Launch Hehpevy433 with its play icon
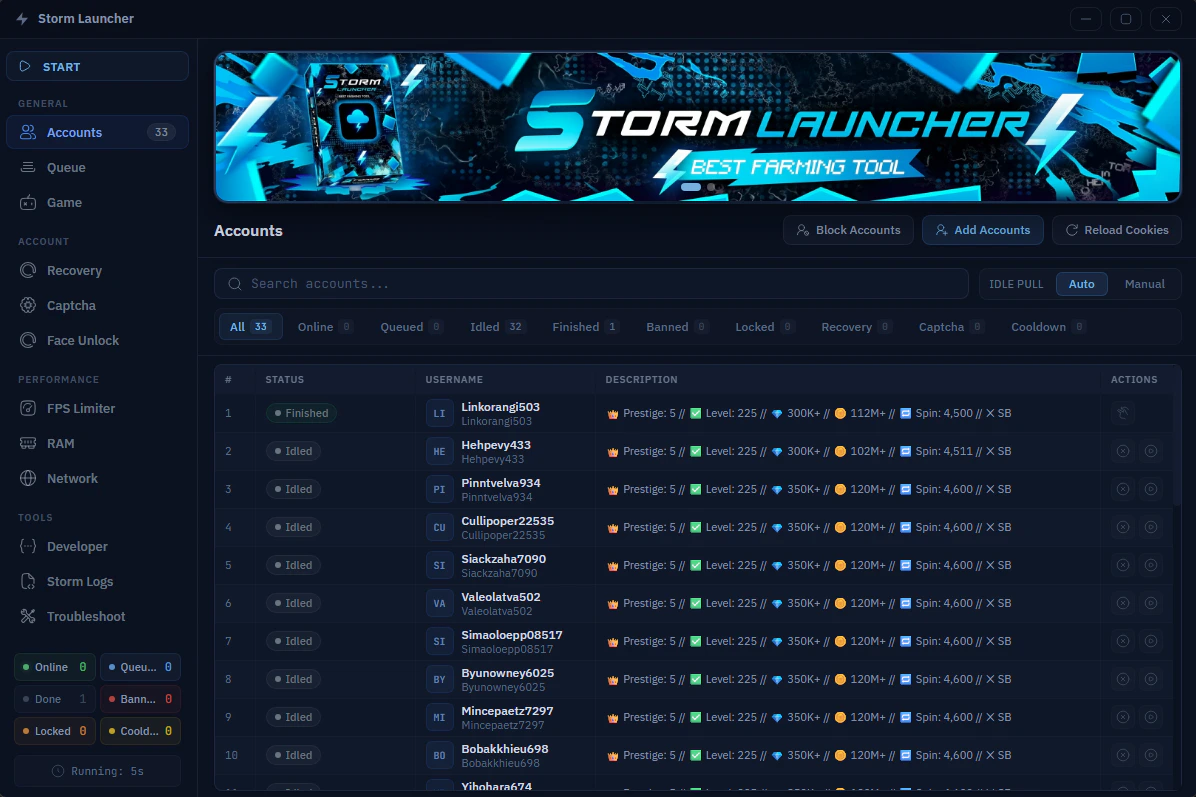The image size is (1196, 797). [x=1151, y=451]
